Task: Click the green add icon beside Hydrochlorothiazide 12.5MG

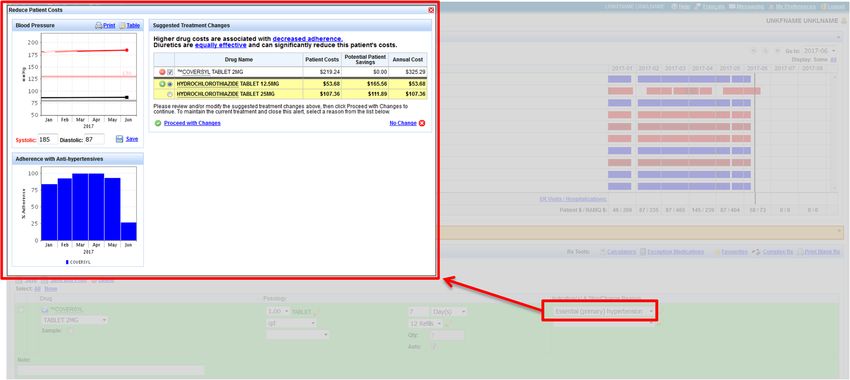Action: point(162,85)
